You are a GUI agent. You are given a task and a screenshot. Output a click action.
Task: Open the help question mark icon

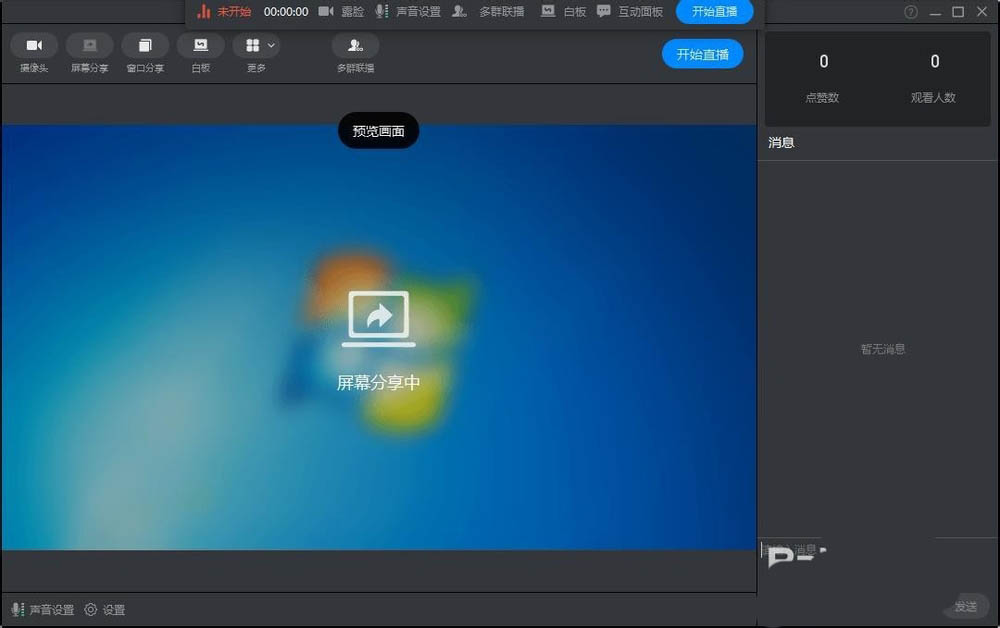[911, 11]
